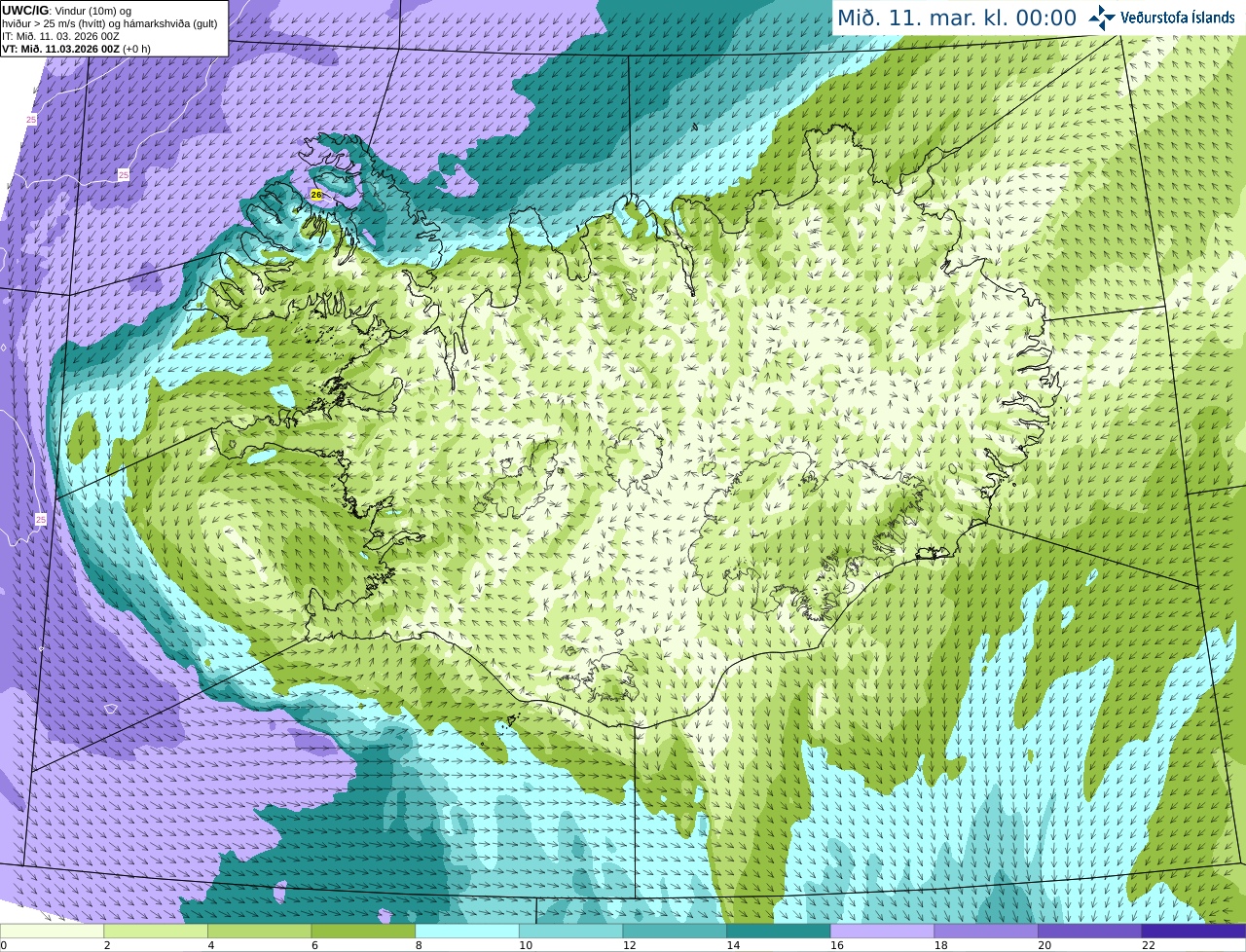Click the legend scale value 2
The height and width of the screenshot is (952, 1246).
pyautogui.click(x=106, y=945)
